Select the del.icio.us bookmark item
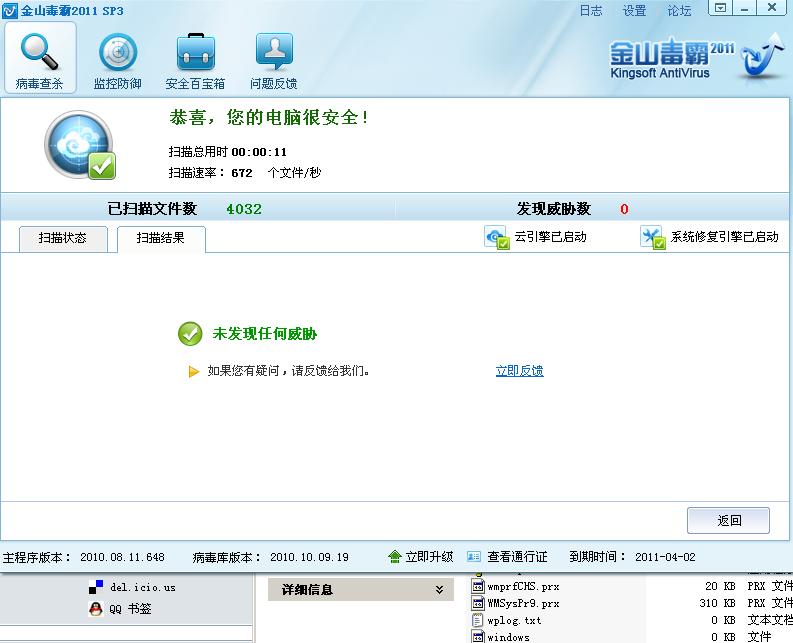Viewport: 793px width, 643px height. pos(142,587)
